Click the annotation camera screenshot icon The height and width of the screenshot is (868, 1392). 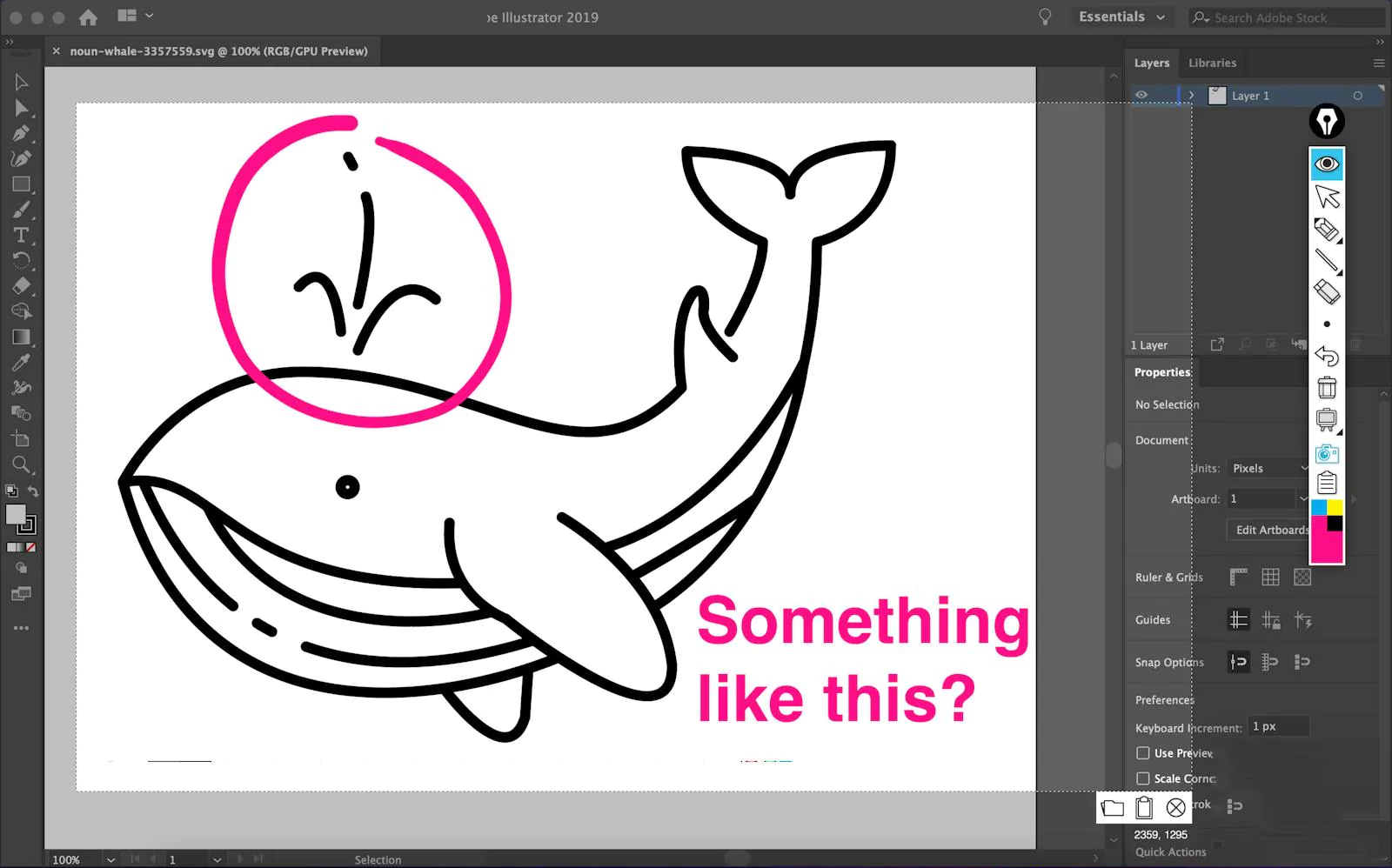click(1327, 453)
